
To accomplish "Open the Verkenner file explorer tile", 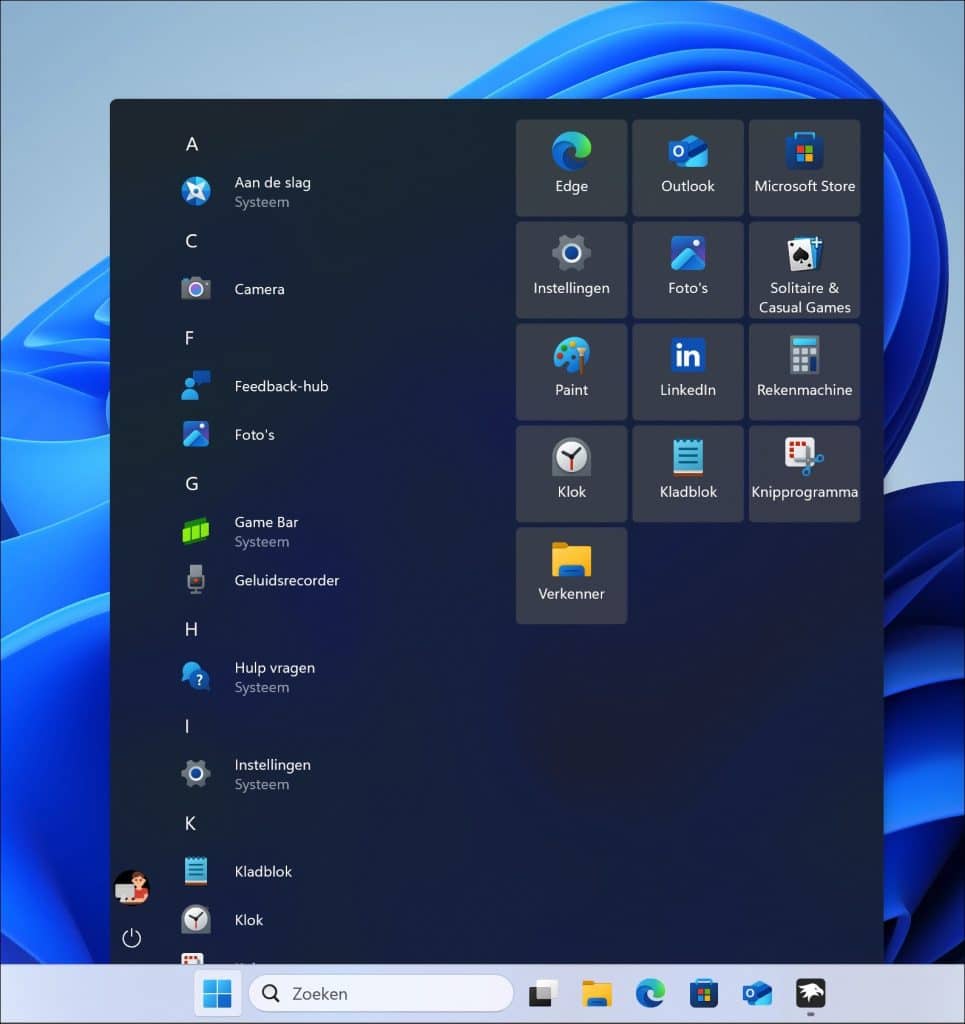I will pos(571,575).
